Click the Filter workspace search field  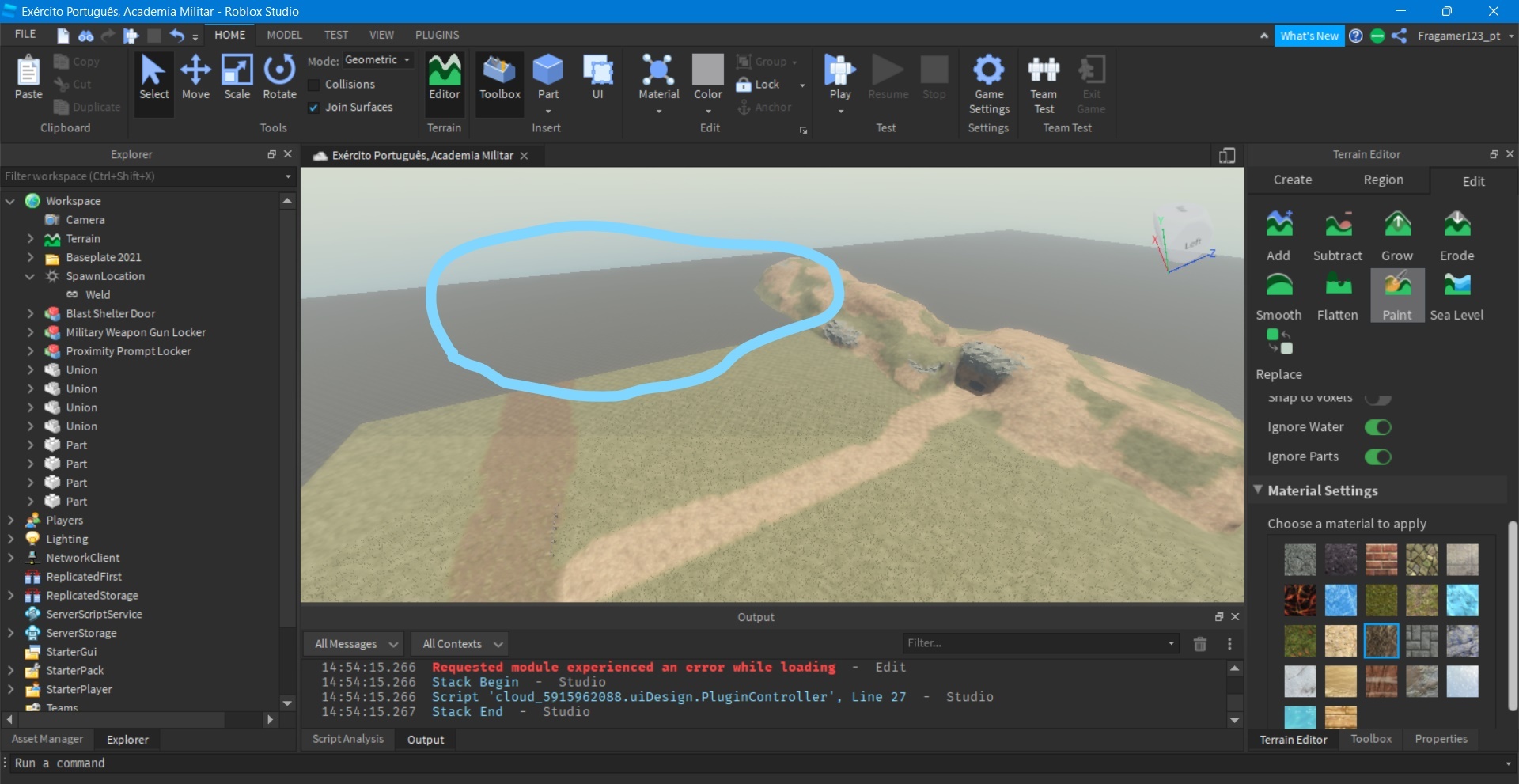click(147, 176)
